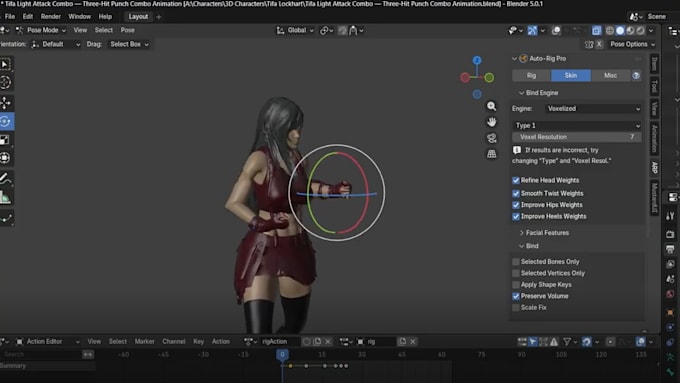
Task: Collapse the Bind Engine section
Action: click(538, 93)
